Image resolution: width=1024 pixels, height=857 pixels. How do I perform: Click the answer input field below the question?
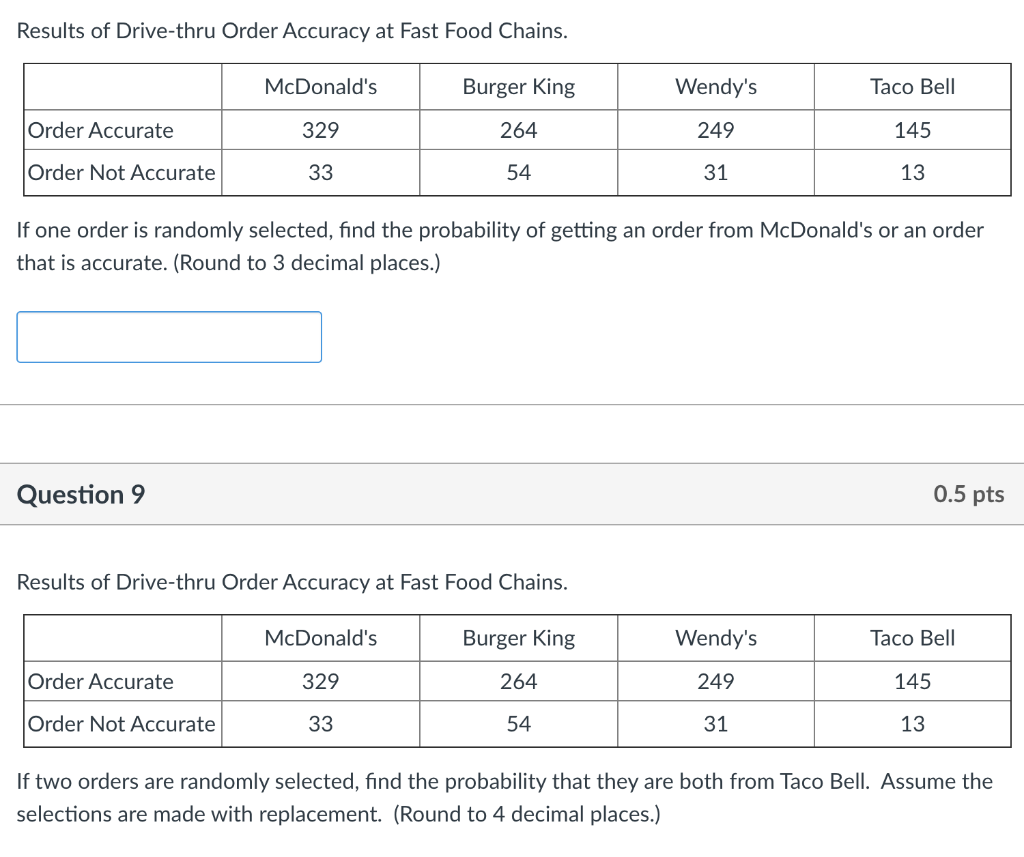coord(168,337)
